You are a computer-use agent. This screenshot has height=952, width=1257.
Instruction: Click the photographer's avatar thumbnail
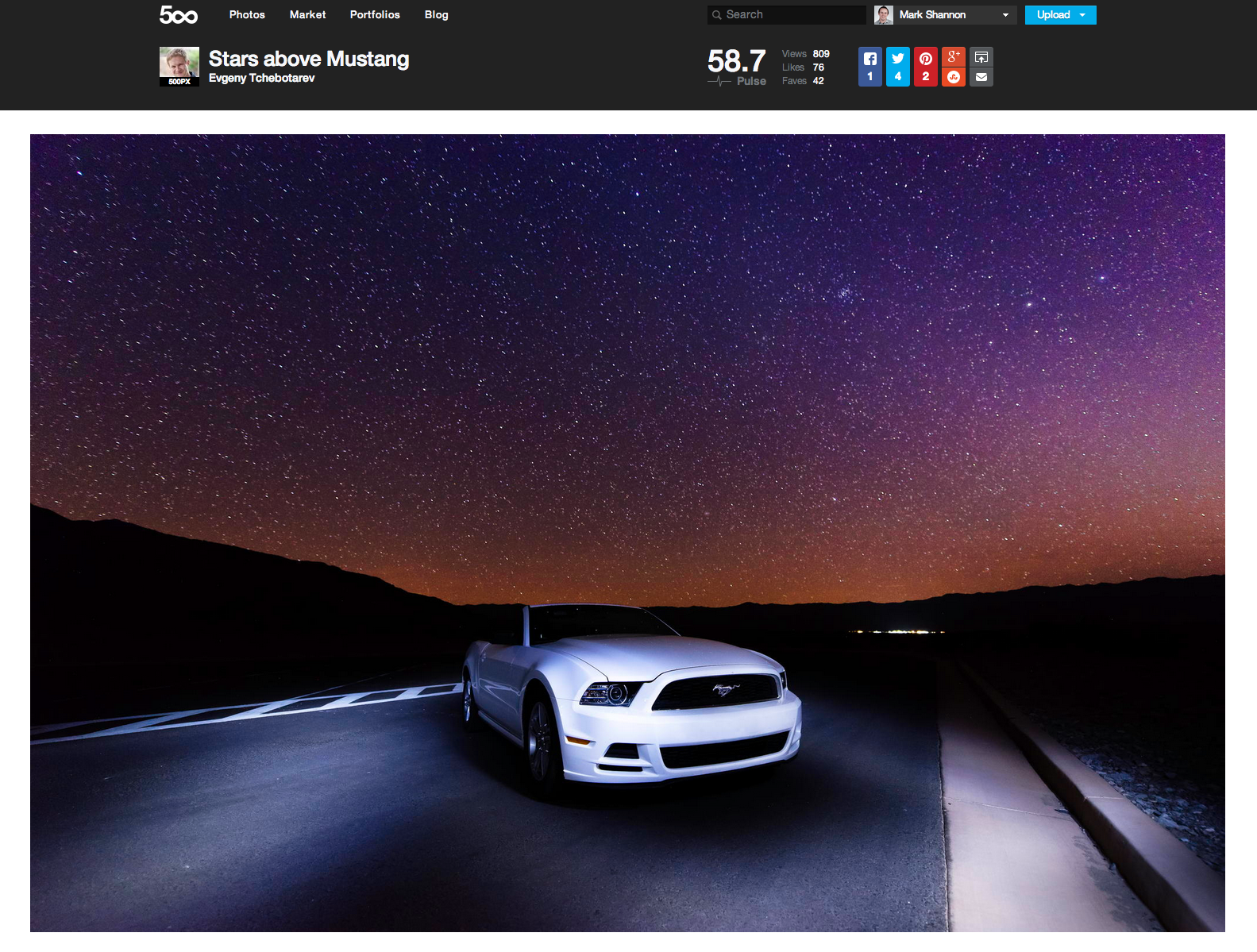(x=179, y=66)
